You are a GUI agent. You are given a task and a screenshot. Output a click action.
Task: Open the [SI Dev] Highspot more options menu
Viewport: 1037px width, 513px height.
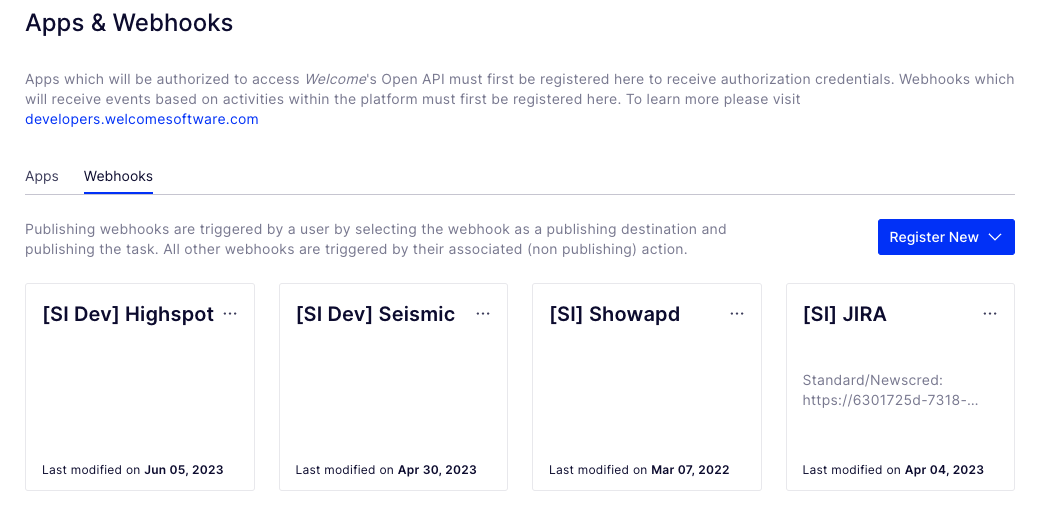[230, 314]
